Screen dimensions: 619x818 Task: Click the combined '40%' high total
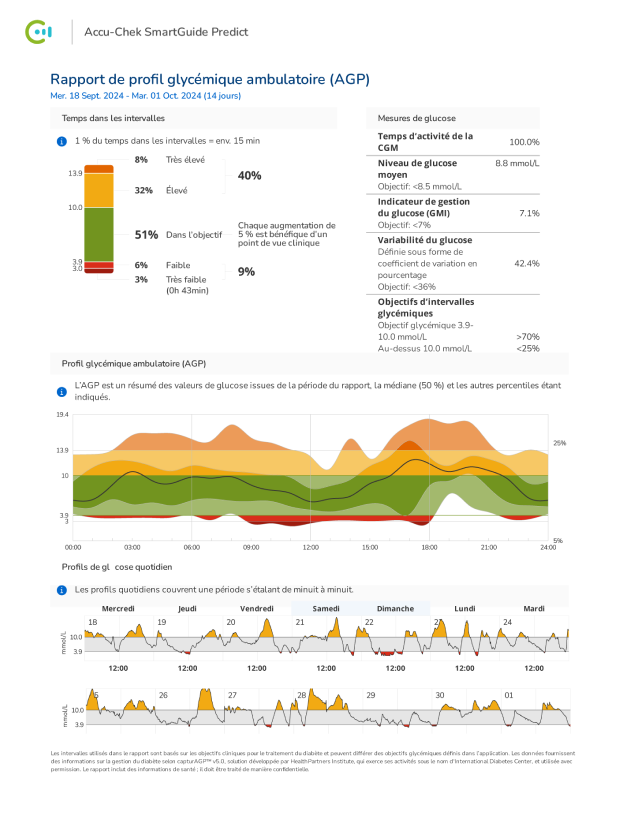tap(249, 176)
